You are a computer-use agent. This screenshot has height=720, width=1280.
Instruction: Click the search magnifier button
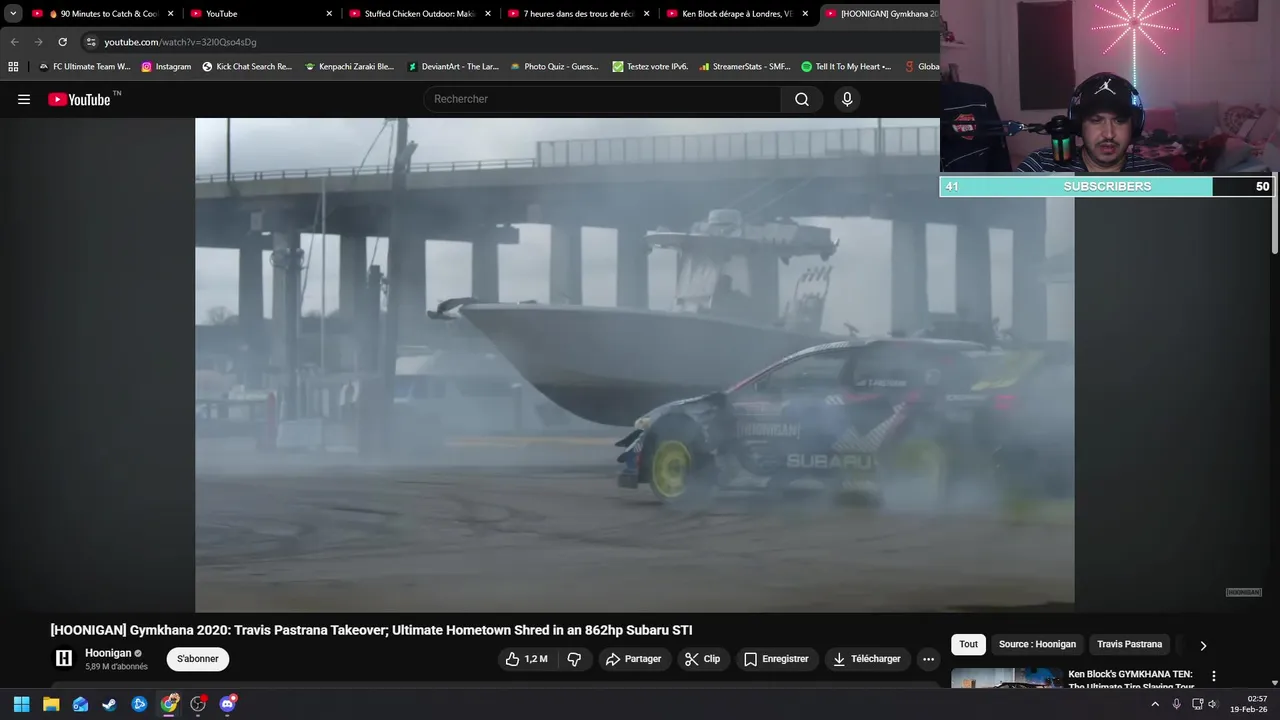pyautogui.click(x=802, y=99)
